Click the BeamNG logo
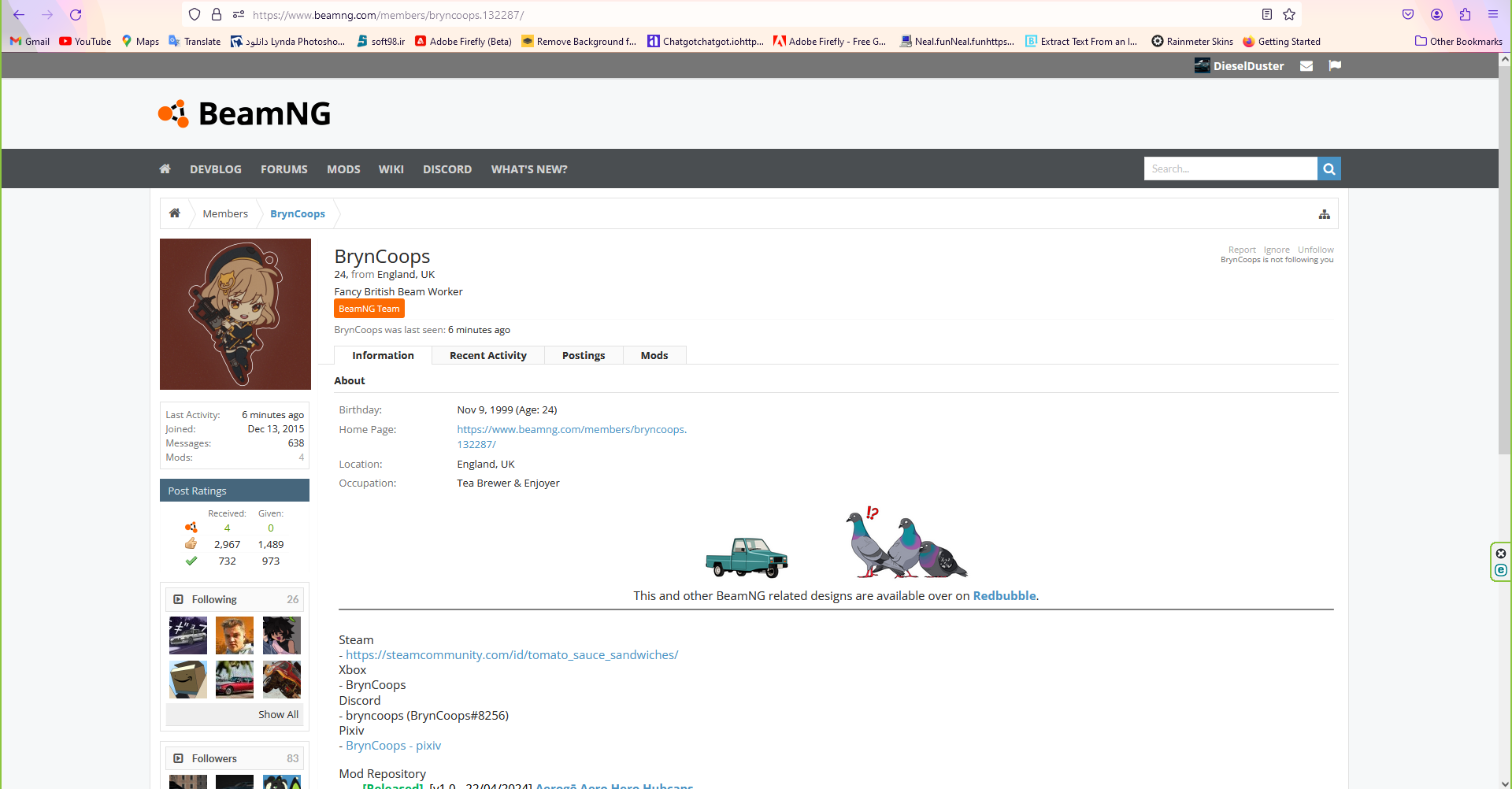This screenshot has height=789, width=1512. pyautogui.click(x=244, y=113)
